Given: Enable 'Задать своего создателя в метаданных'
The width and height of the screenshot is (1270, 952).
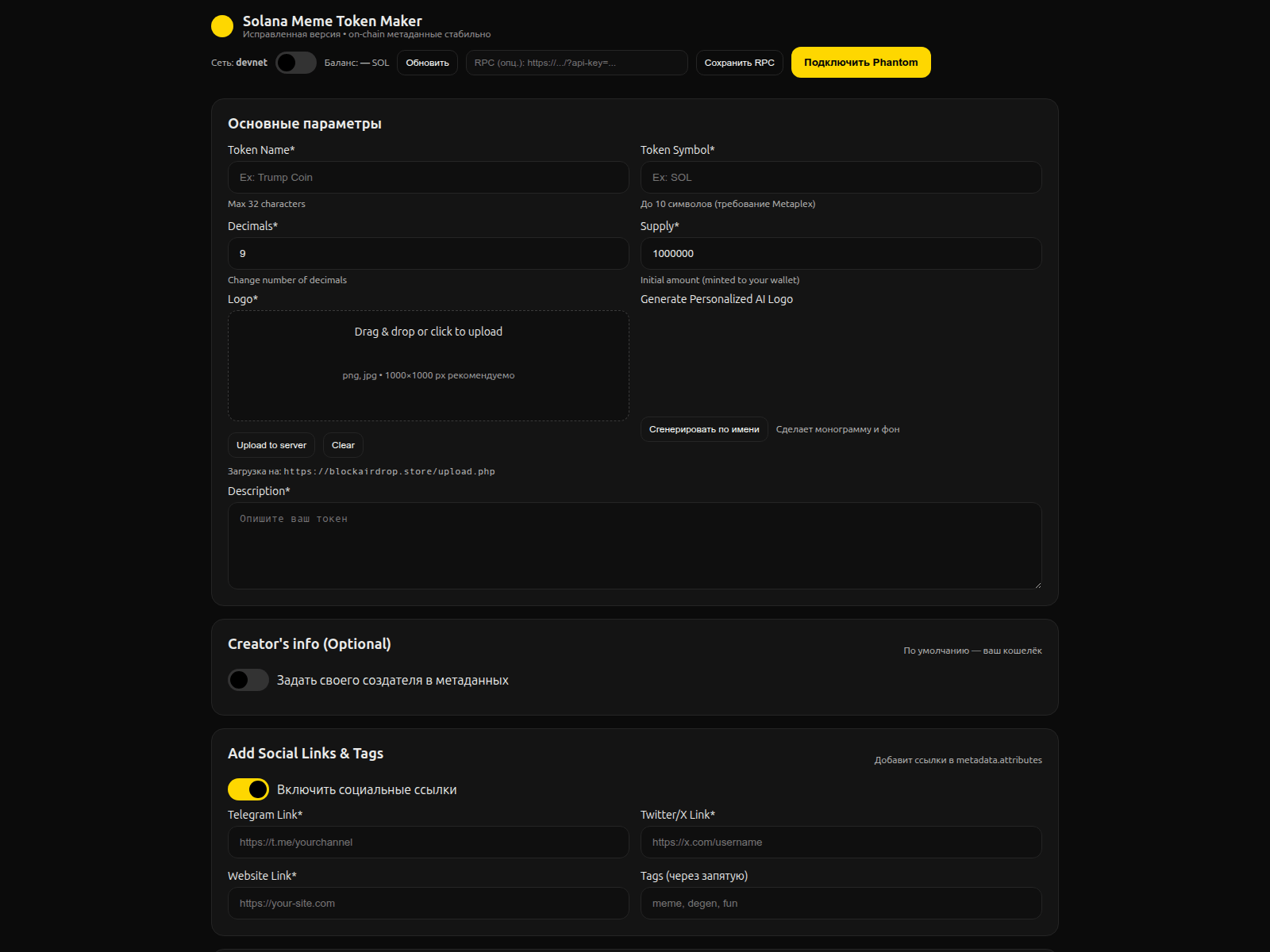Looking at the screenshot, I should tap(248, 680).
